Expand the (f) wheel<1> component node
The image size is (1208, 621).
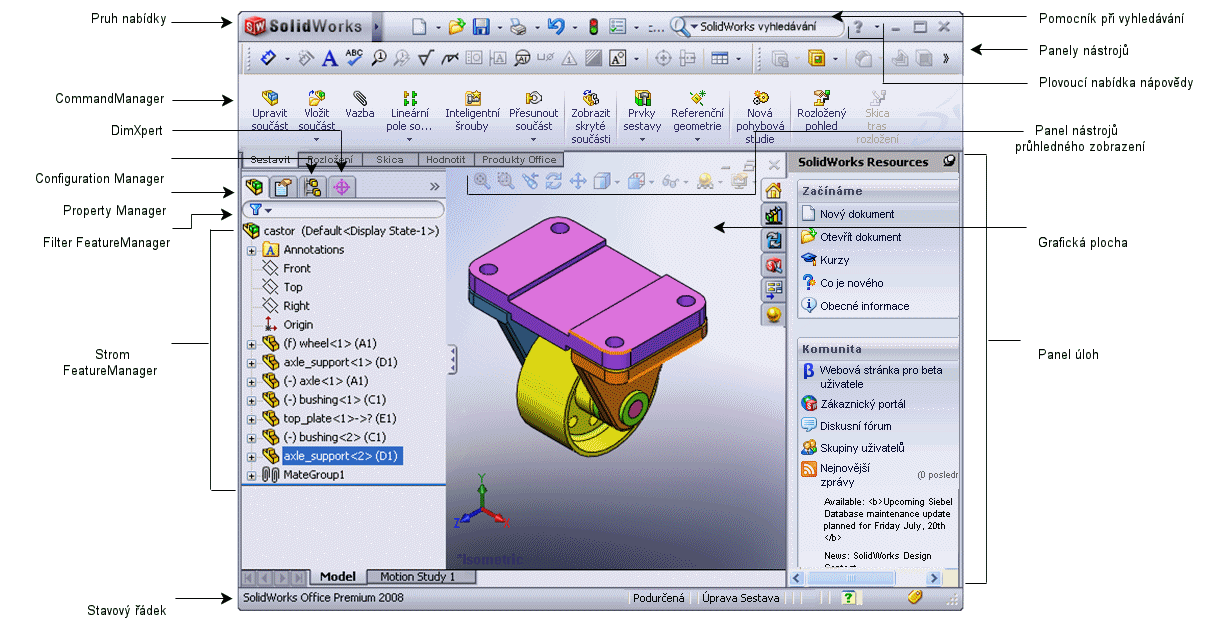pos(251,344)
